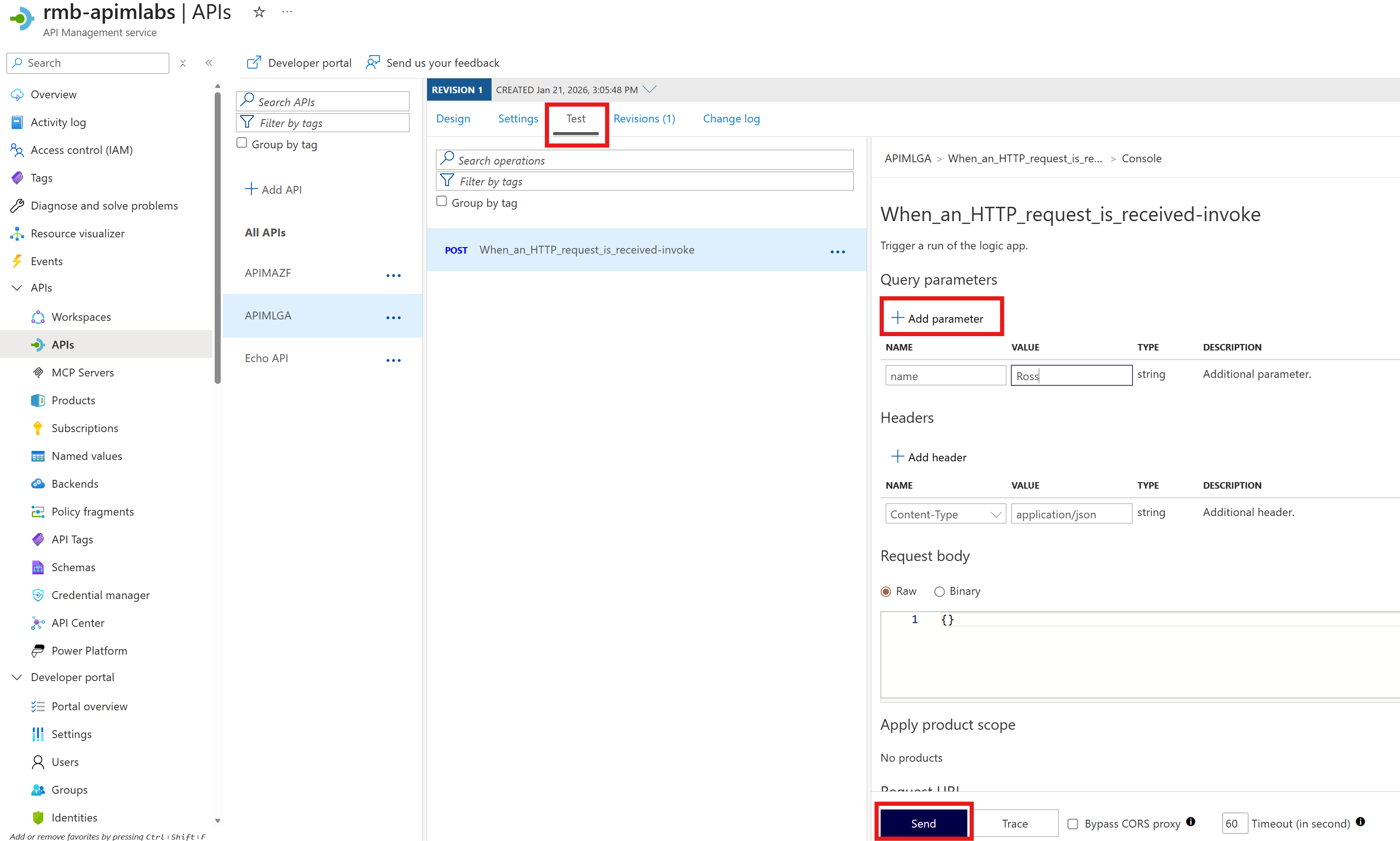The image size is (1400, 841).
Task: Switch to the Settings tab
Action: pos(518,118)
